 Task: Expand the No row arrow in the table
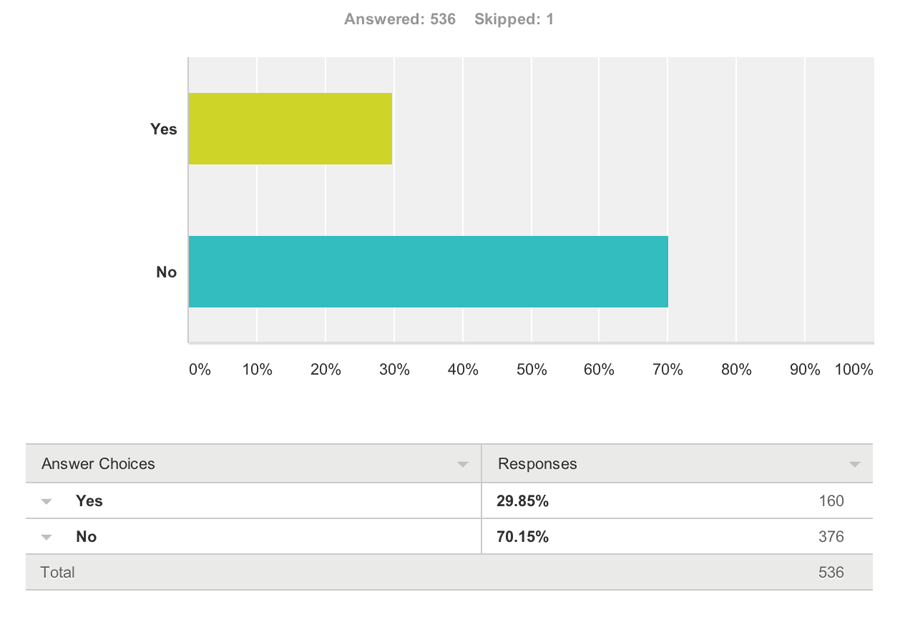pos(47,538)
